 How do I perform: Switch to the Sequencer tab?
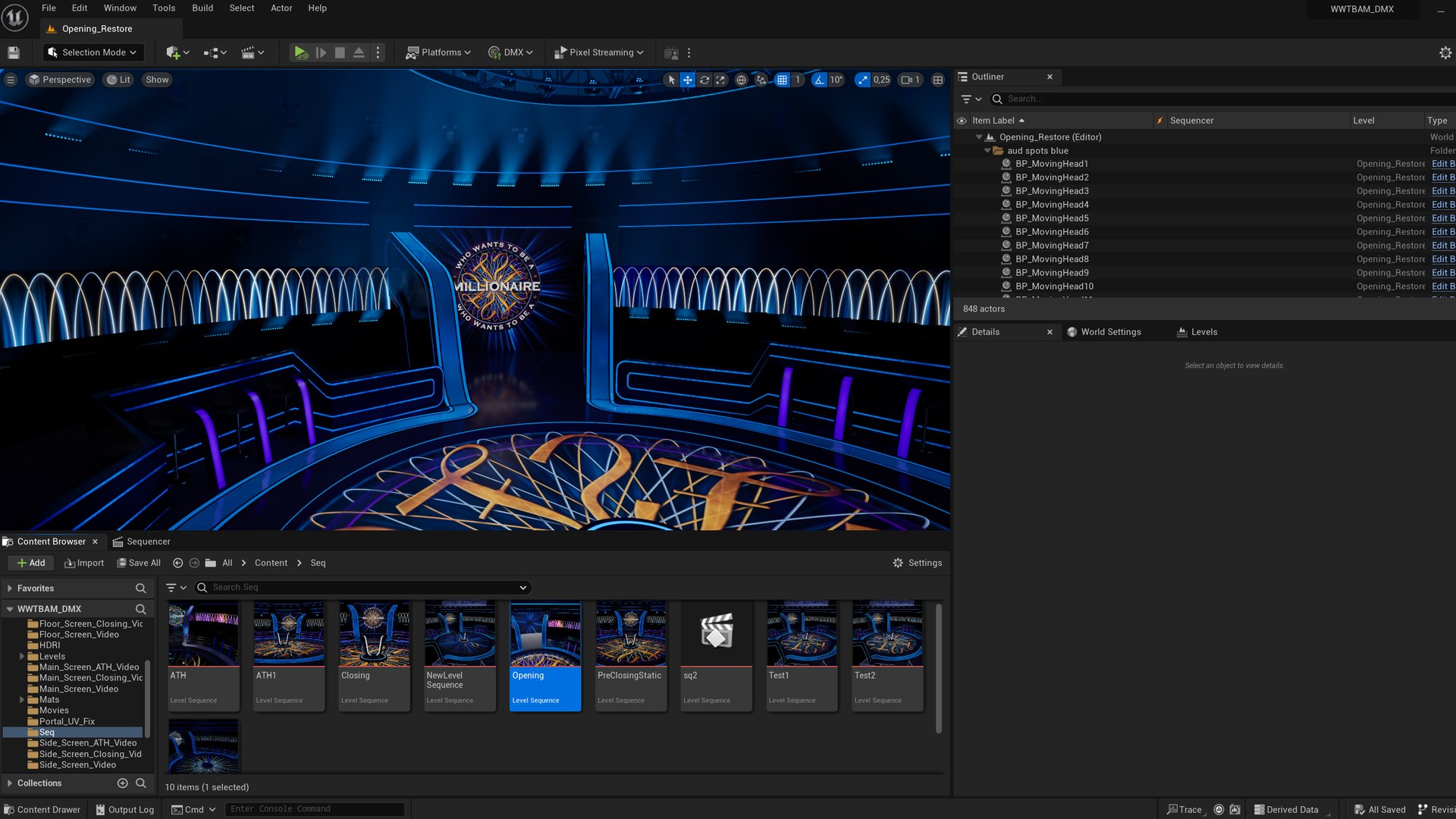(x=142, y=541)
